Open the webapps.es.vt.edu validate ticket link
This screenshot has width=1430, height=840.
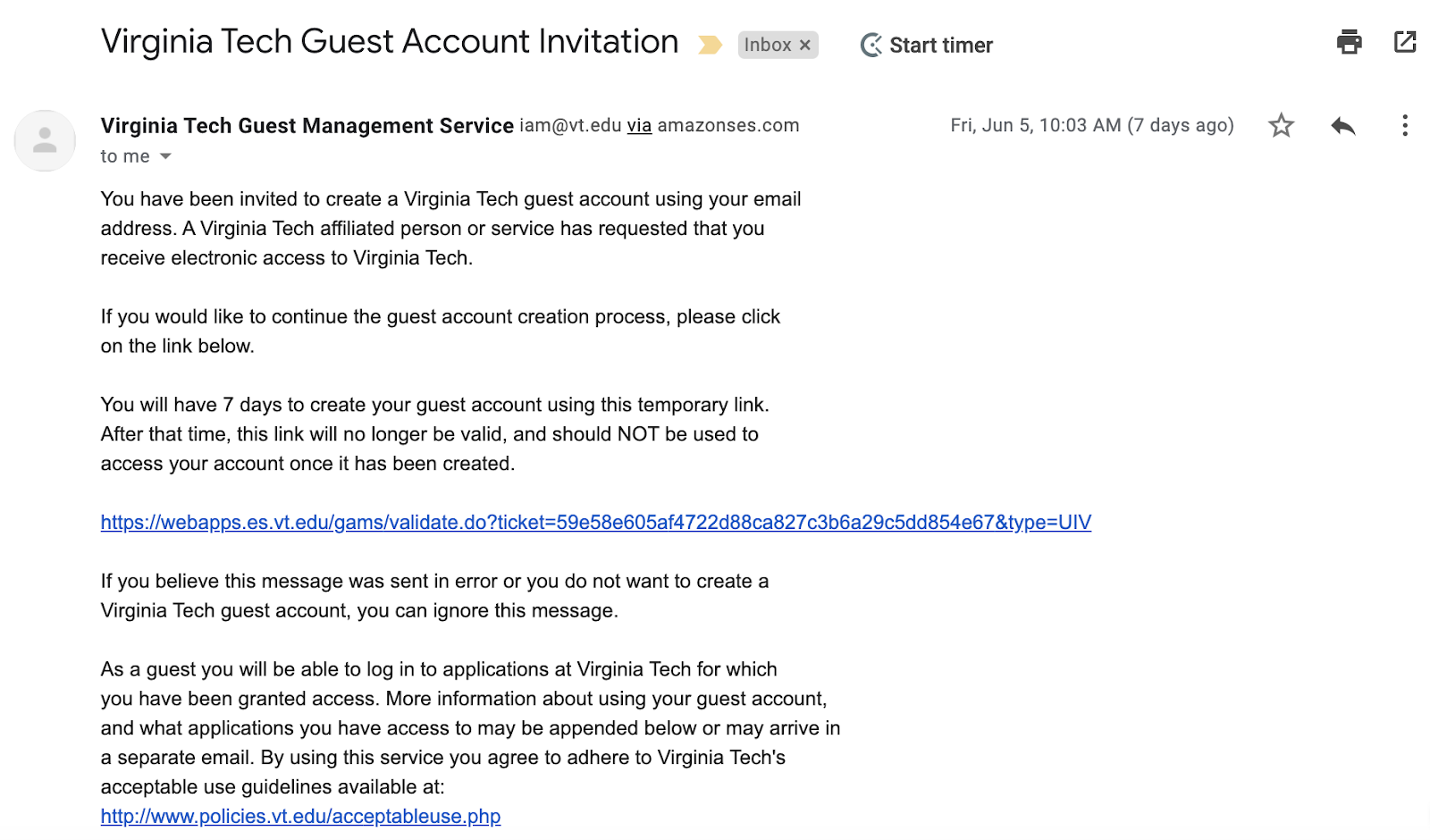(x=595, y=523)
